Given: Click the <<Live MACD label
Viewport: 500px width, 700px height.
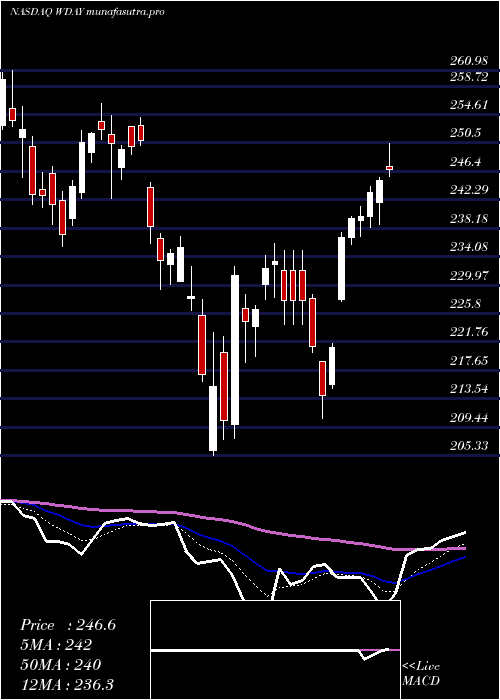Looking at the screenshot, I should [x=421, y=674].
